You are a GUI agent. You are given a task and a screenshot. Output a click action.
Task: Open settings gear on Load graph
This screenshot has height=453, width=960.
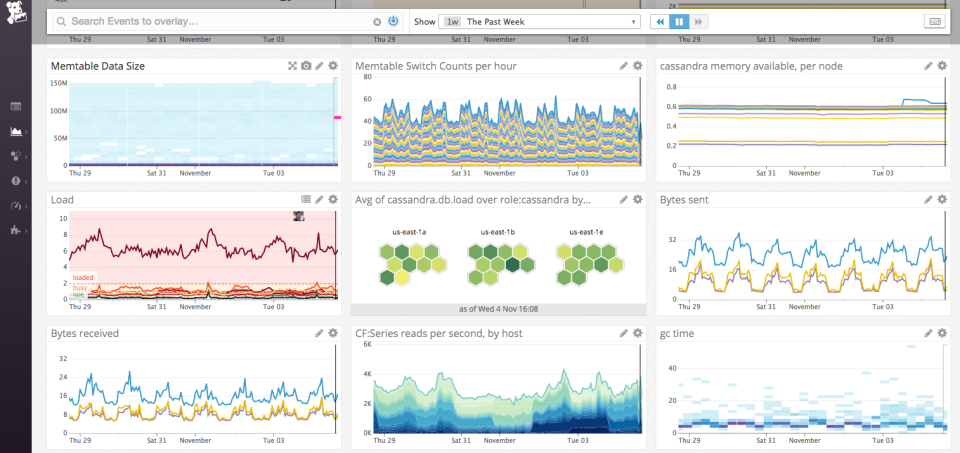[x=332, y=199]
